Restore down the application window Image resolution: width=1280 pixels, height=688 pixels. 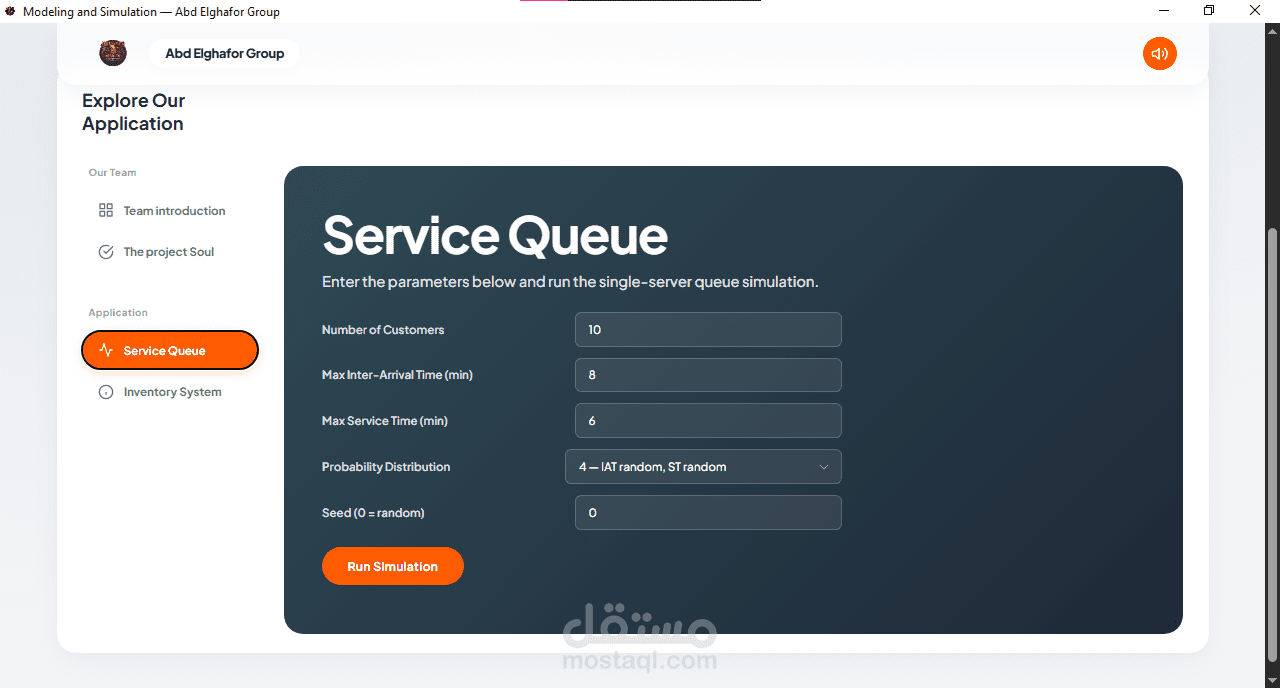click(x=1209, y=11)
